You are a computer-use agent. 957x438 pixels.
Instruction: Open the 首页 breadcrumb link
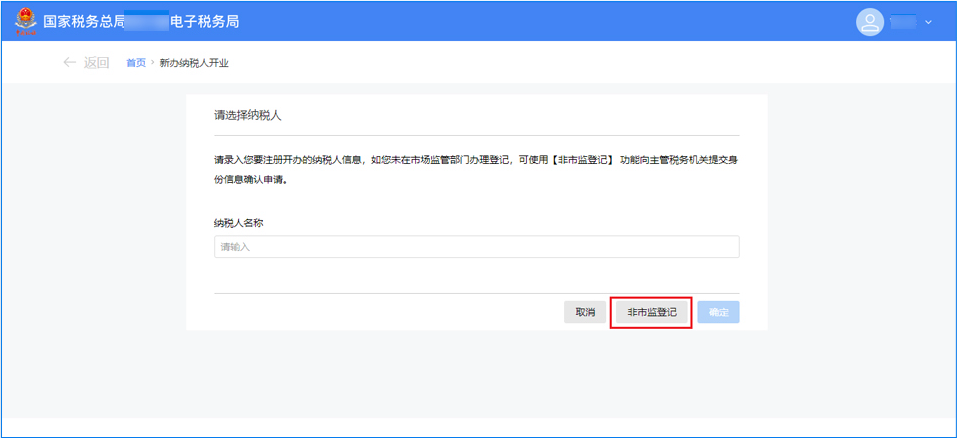[x=135, y=63]
